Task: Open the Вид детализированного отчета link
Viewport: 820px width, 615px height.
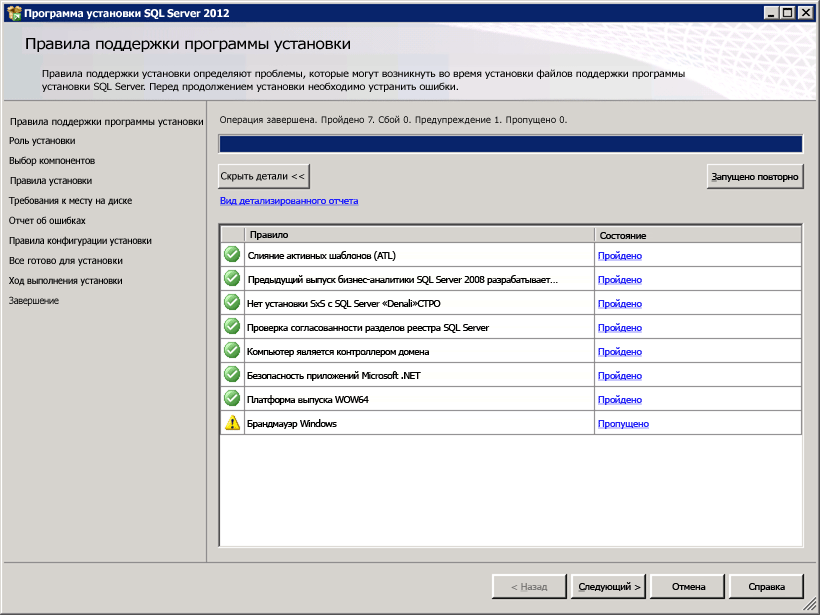Action: tap(288, 201)
